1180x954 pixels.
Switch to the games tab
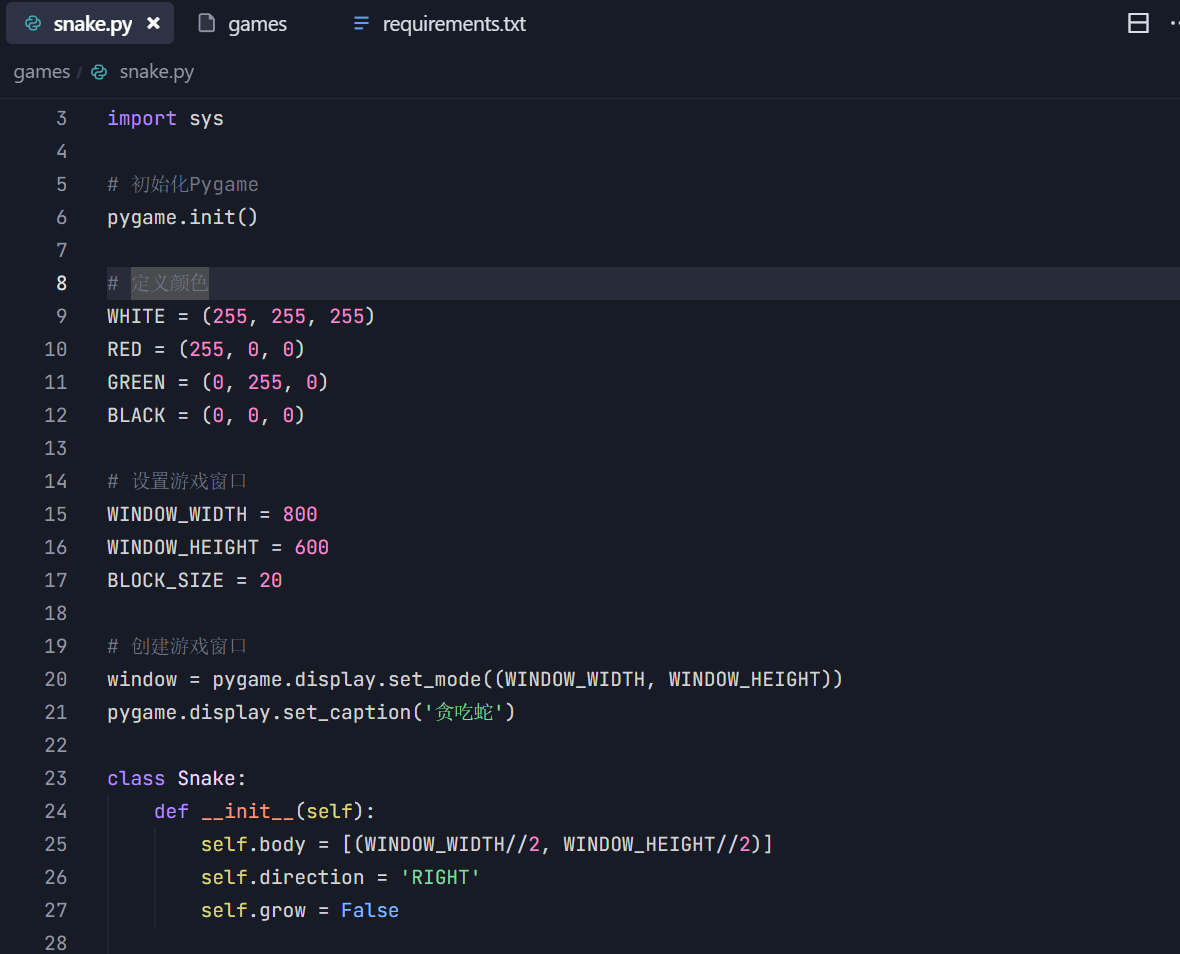coord(257,24)
